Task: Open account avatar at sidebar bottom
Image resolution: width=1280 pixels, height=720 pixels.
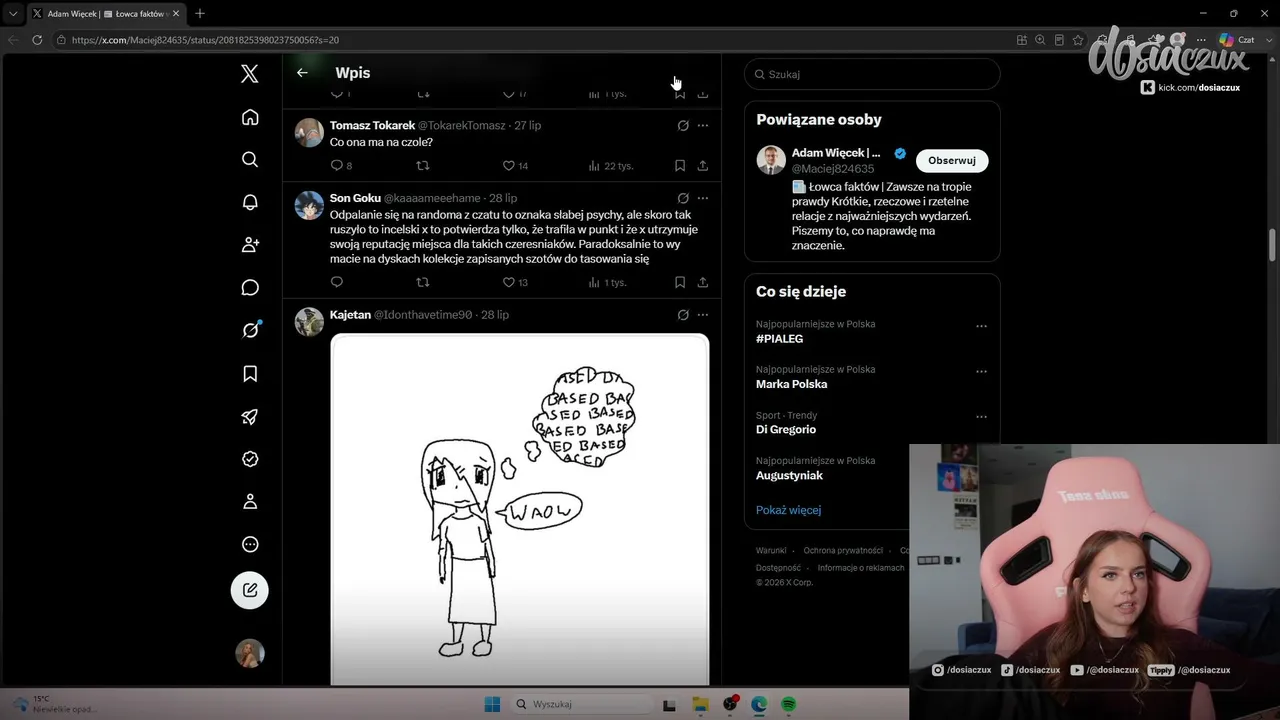Action: coord(250,654)
